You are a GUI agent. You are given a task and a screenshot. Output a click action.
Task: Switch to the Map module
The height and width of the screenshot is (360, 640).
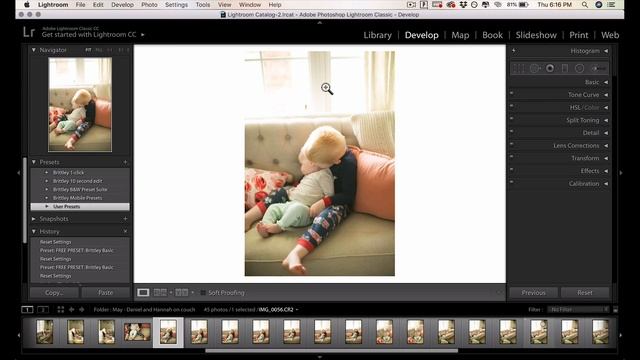460,35
